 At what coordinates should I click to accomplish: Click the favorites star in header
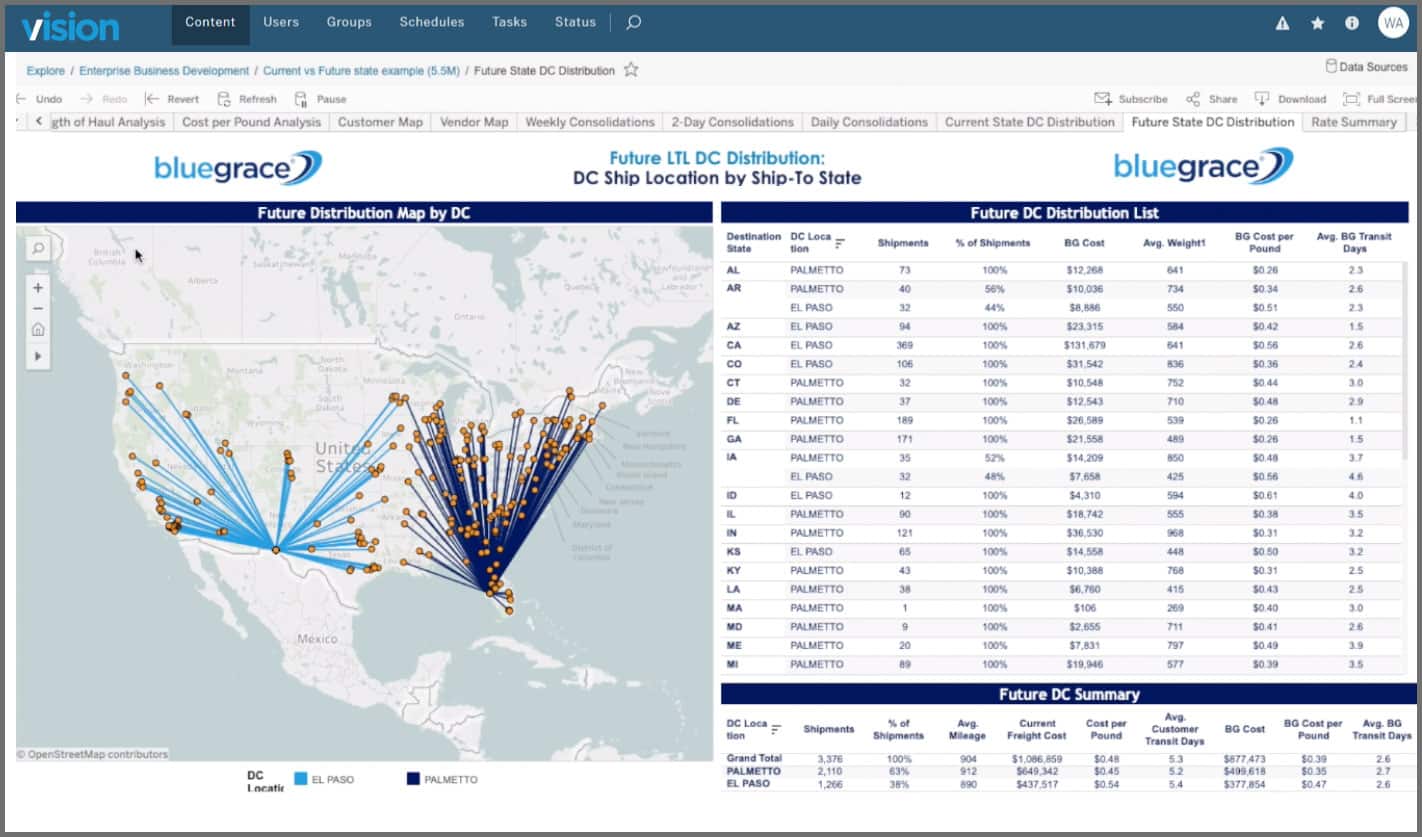coord(1318,23)
